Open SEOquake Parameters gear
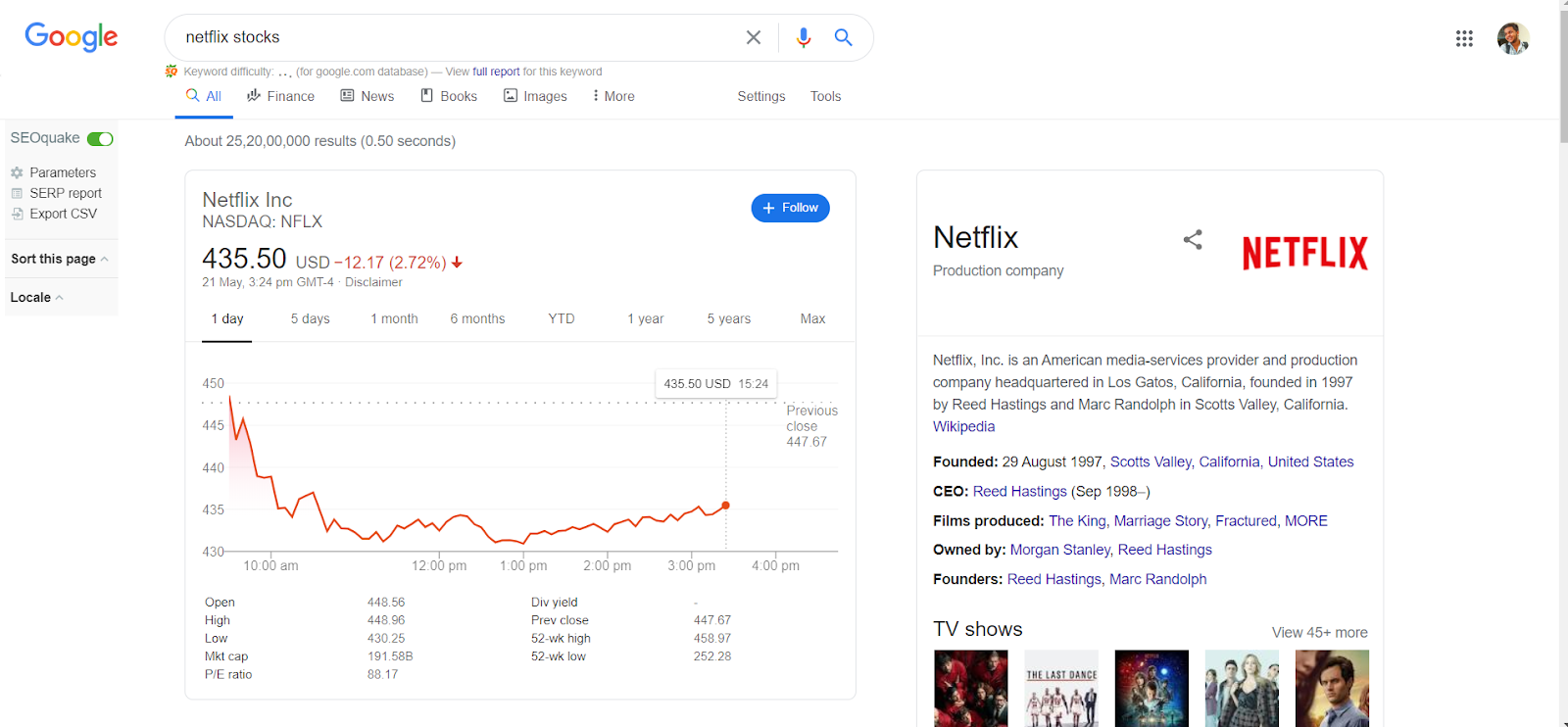 17,172
